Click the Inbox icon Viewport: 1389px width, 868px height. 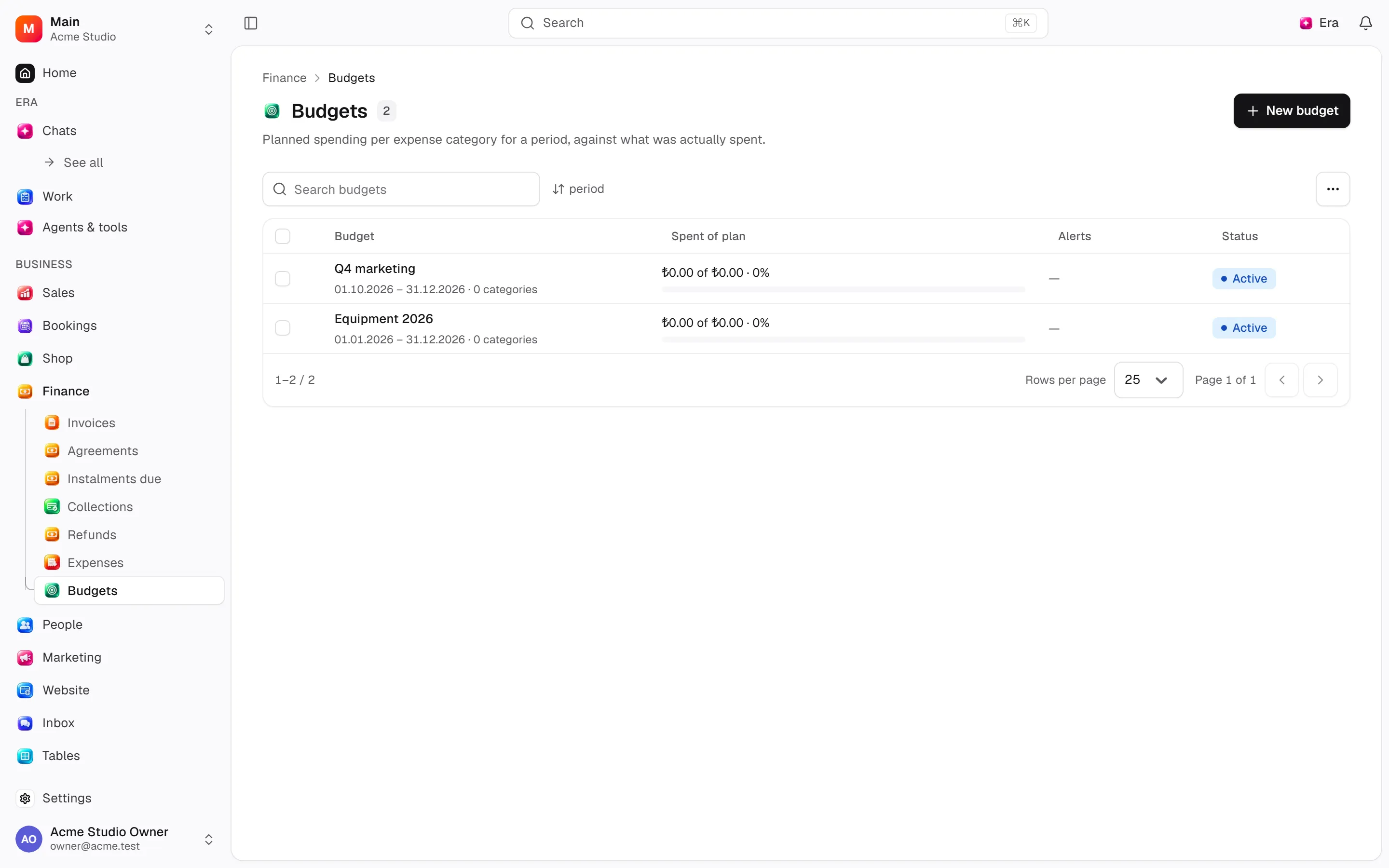[25, 723]
